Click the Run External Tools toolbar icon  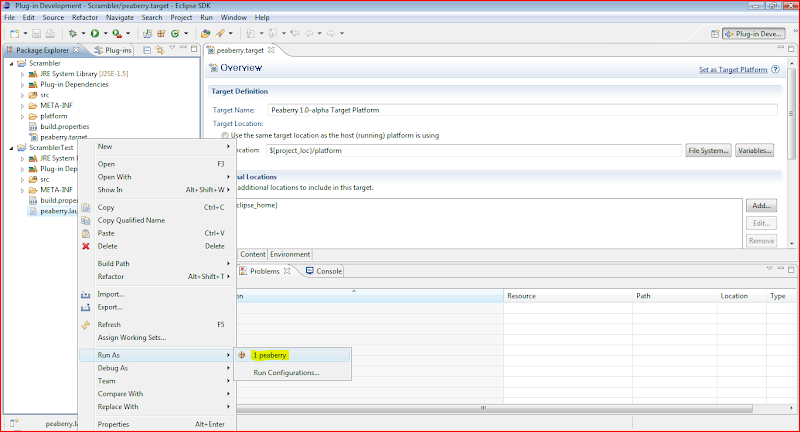tap(117, 34)
